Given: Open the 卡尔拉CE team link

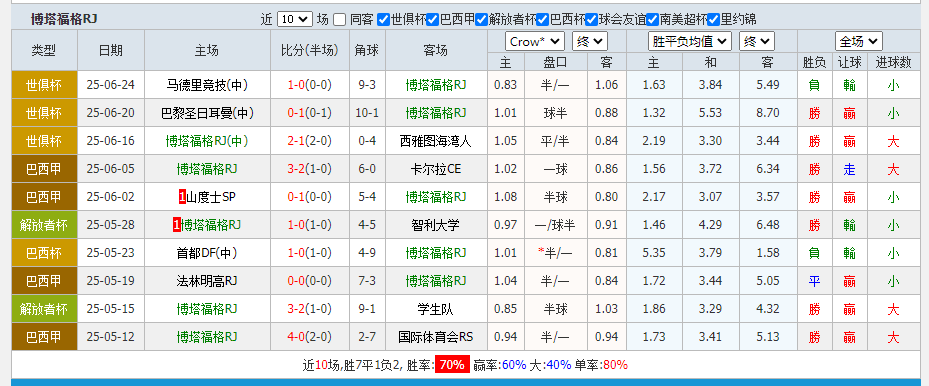Looking at the screenshot, I should (435, 169).
